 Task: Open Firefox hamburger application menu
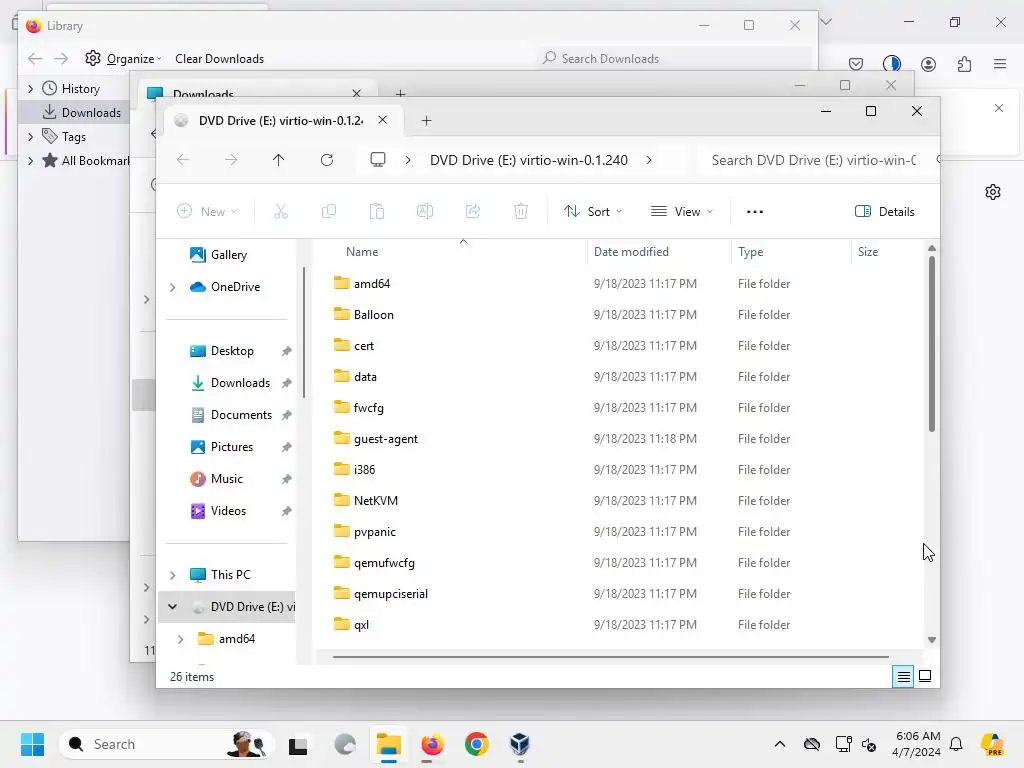point(1000,64)
